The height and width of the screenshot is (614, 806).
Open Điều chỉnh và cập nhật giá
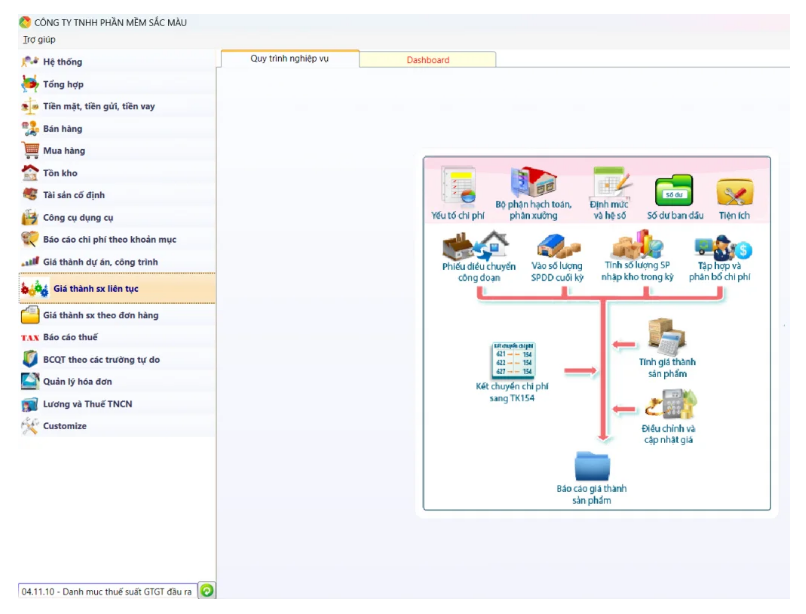[x=669, y=405]
